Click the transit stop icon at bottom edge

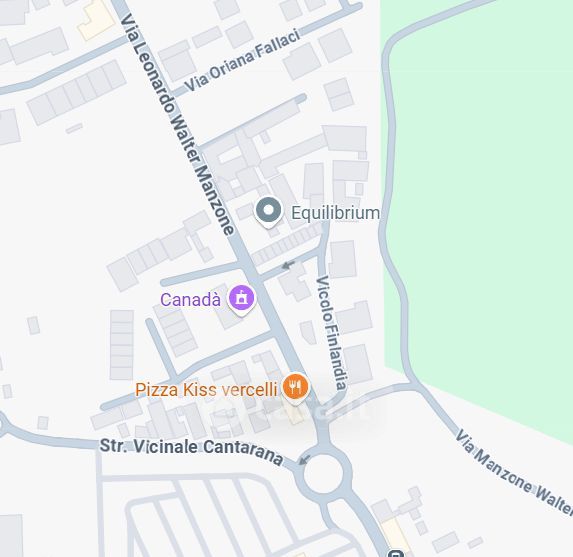point(395,553)
